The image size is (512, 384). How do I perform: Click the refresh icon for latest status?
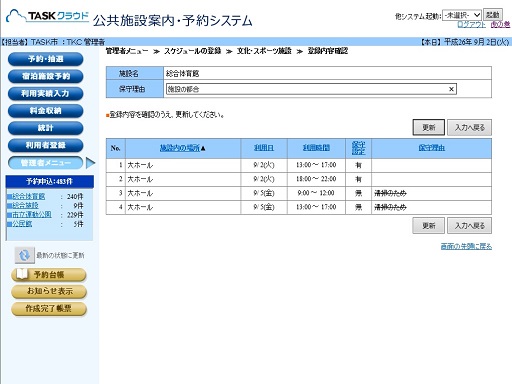click(x=24, y=255)
